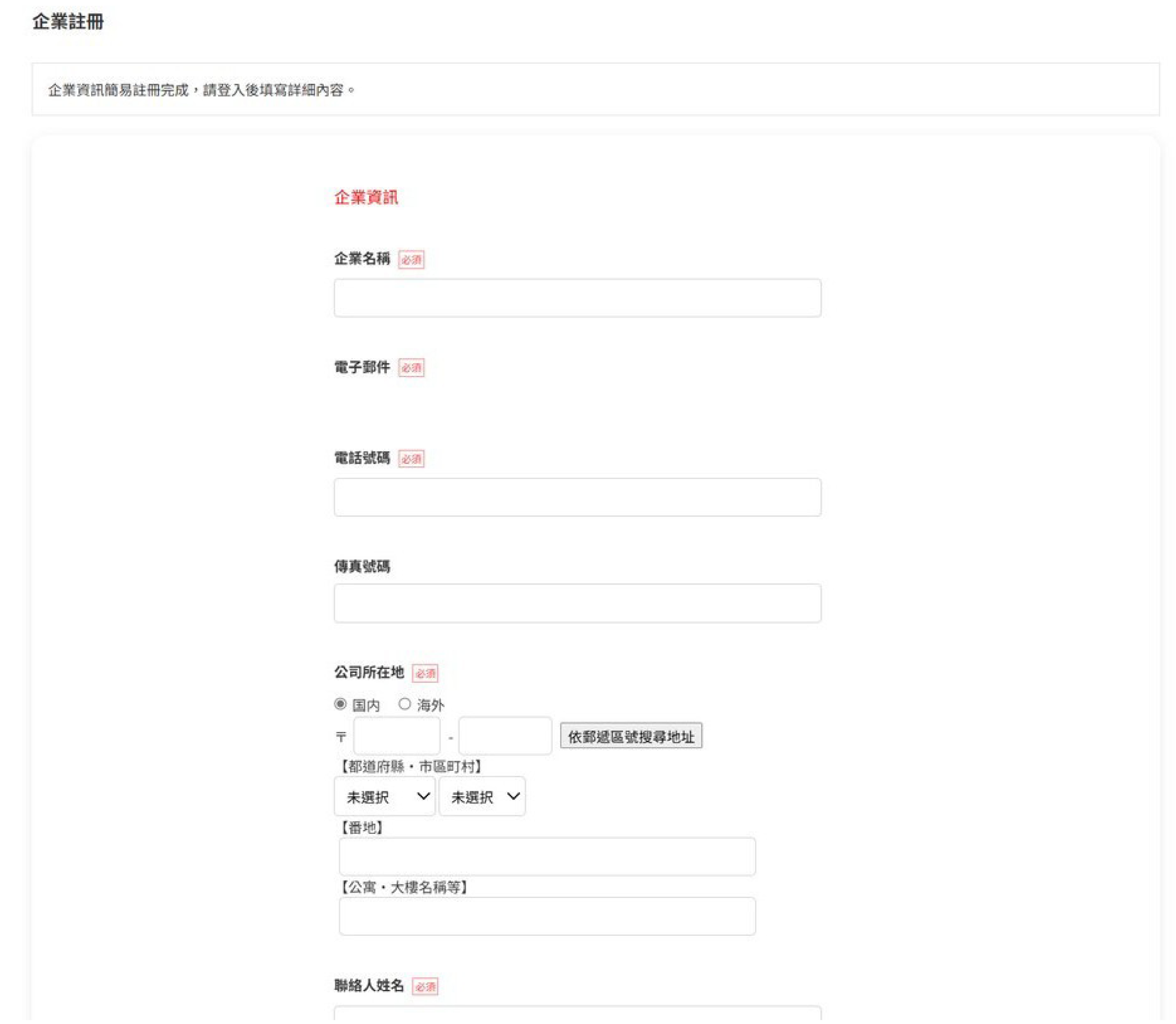The width and height of the screenshot is (1176, 1024).
Task: Click 必須 badge next to 公司所在地
Action: tap(425, 673)
